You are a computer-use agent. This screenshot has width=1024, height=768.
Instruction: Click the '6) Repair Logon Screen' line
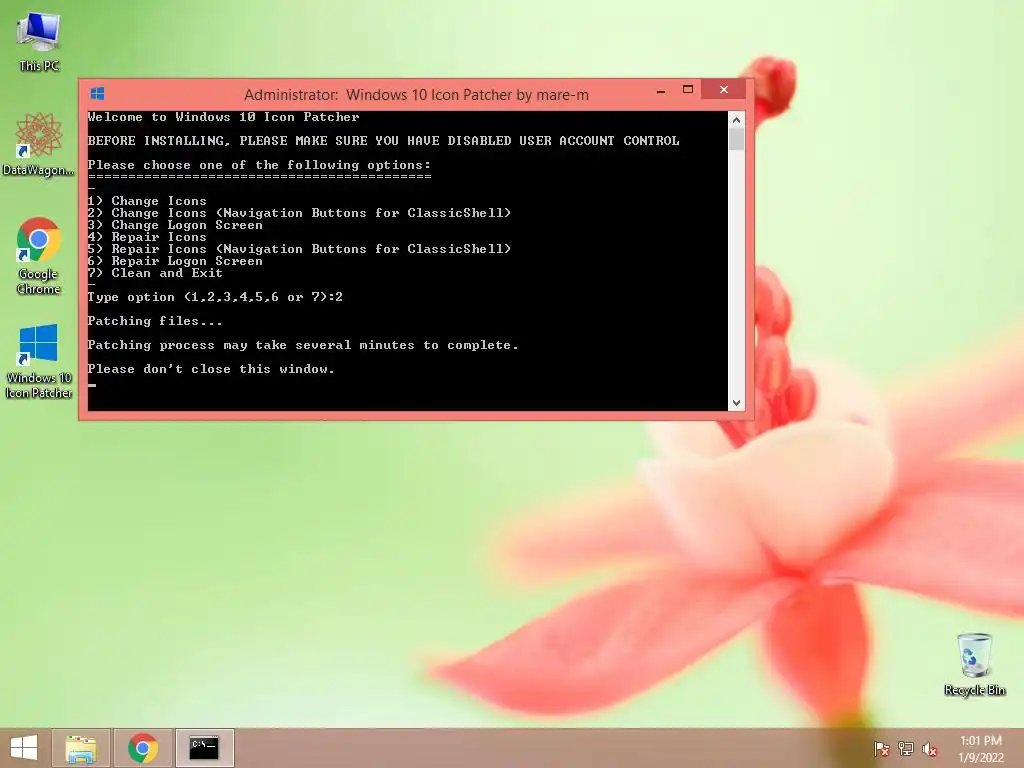coord(175,261)
